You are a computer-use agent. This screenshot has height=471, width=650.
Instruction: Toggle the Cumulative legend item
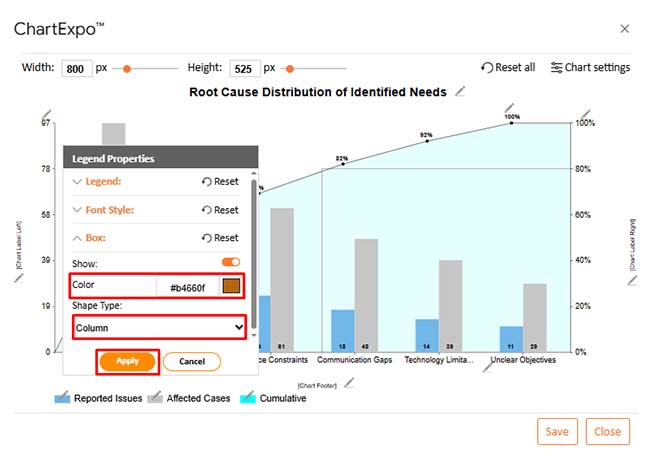pos(272,398)
